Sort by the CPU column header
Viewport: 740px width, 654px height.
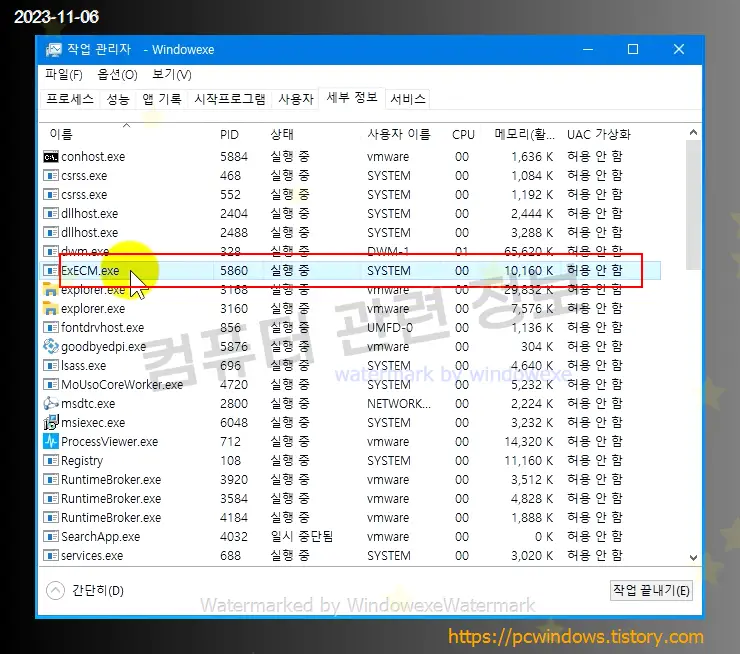tap(463, 134)
